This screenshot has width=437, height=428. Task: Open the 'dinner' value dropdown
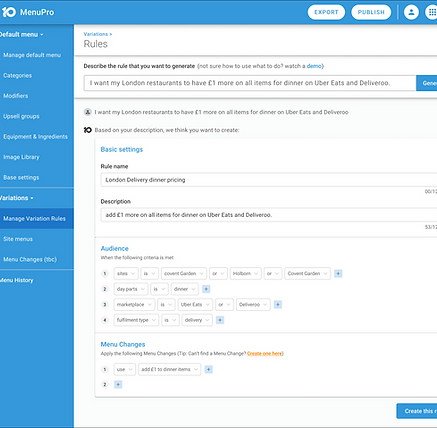[185, 289]
